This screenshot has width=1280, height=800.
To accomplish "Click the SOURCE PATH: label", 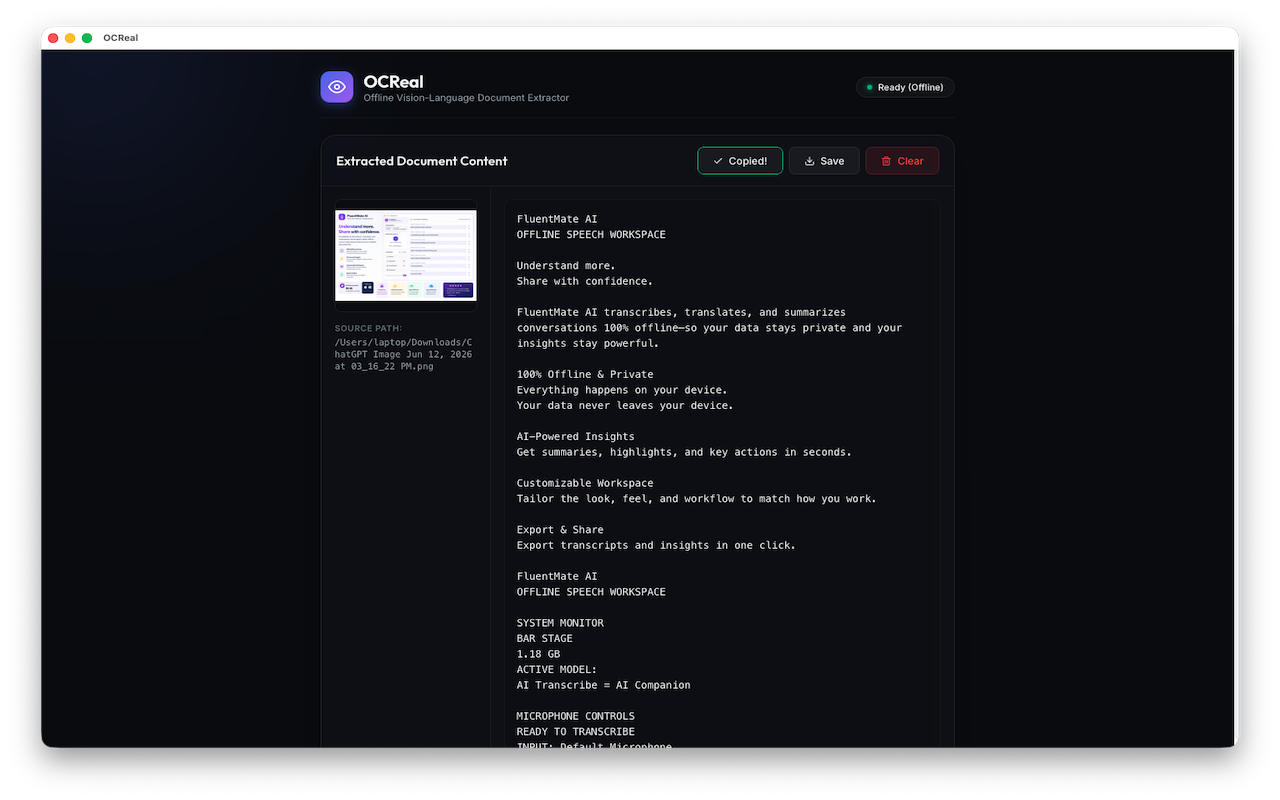I will 369,328.
